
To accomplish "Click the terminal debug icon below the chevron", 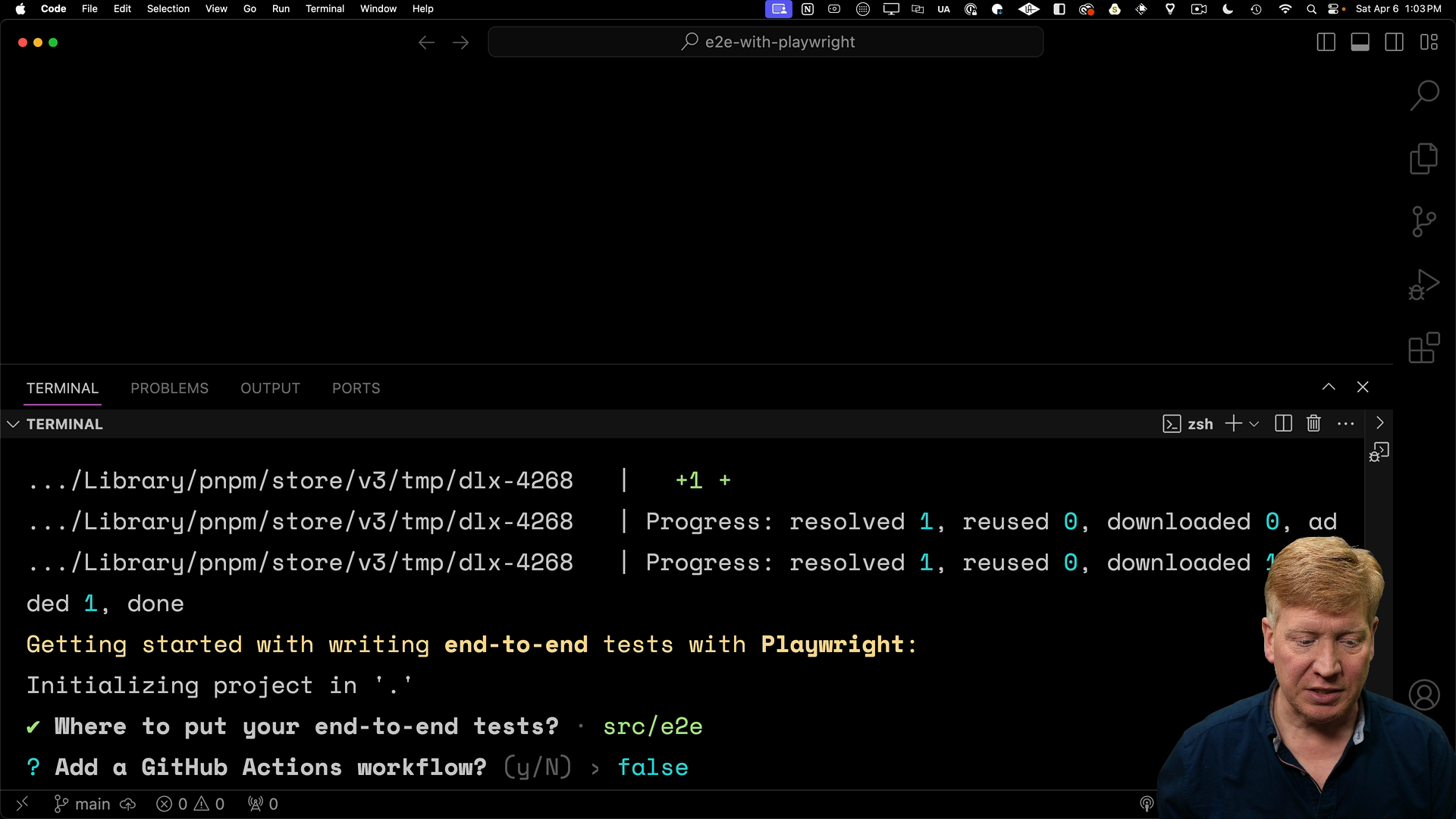I will (1379, 453).
